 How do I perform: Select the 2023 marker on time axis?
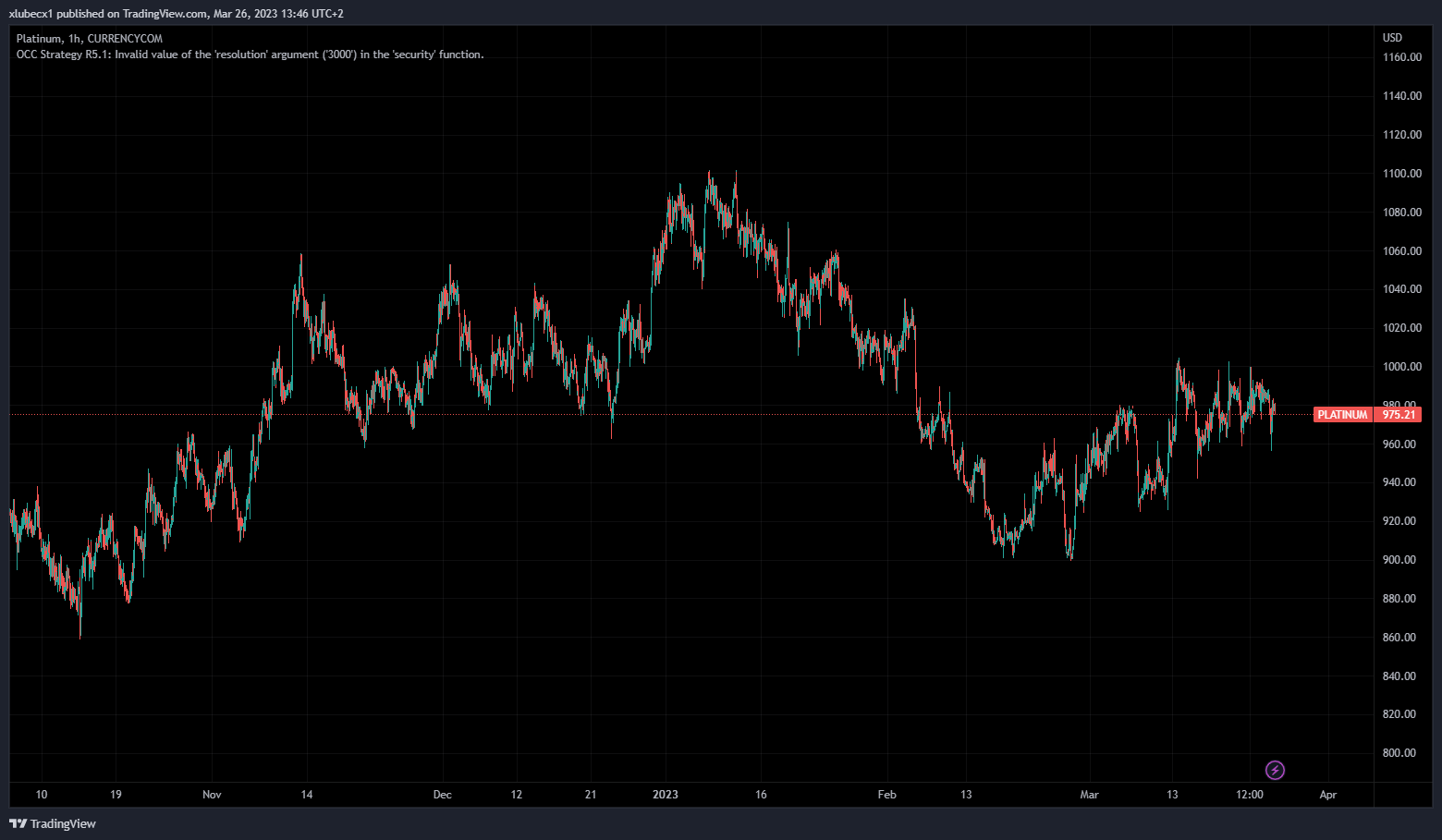coord(665,795)
